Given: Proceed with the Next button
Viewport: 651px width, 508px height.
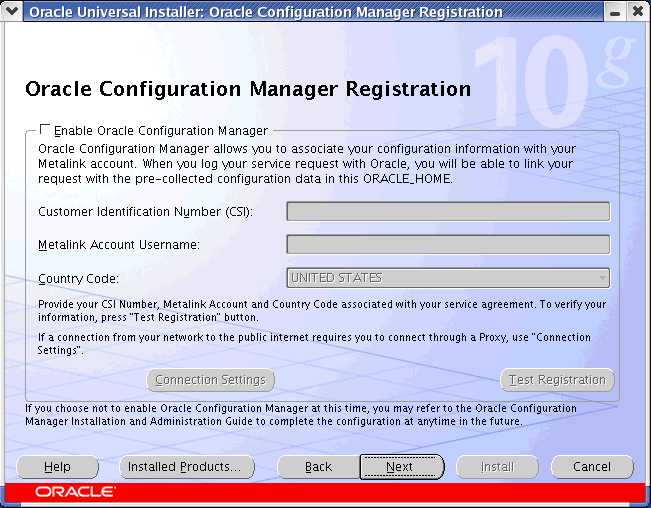Looking at the screenshot, I should (x=400, y=467).
